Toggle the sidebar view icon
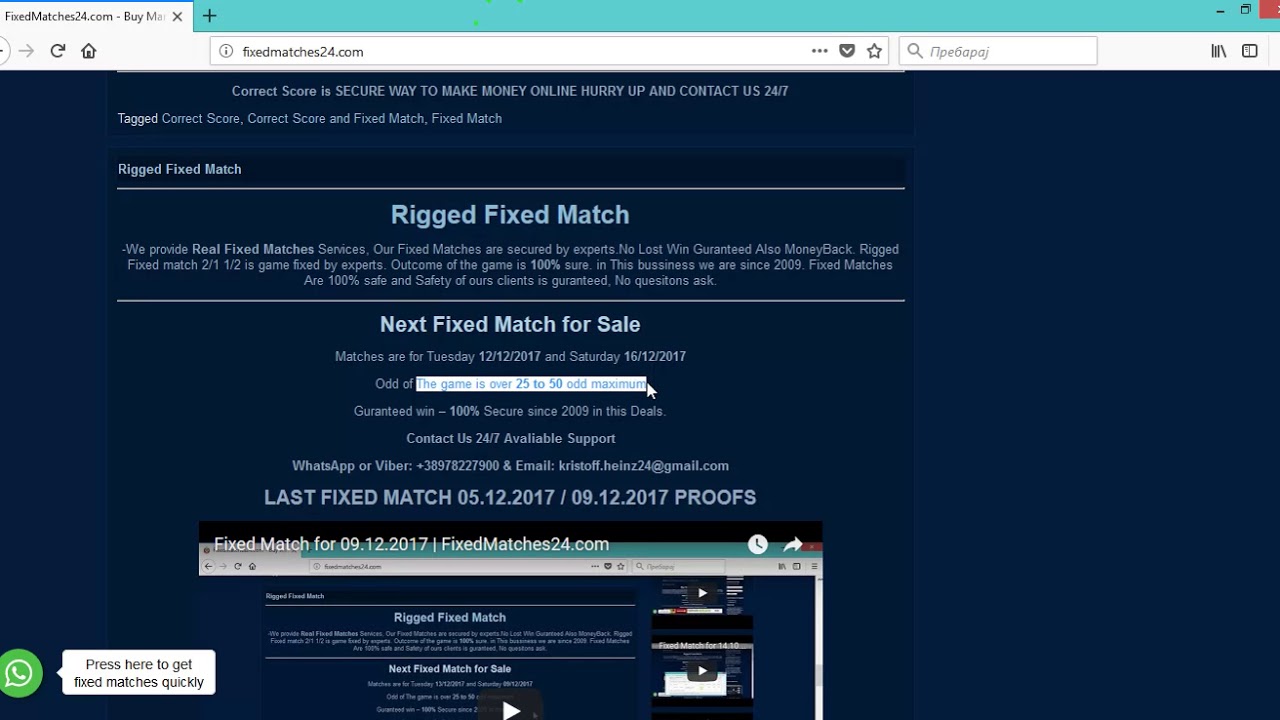This screenshot has height=720, width=1280. [1250, 51]
